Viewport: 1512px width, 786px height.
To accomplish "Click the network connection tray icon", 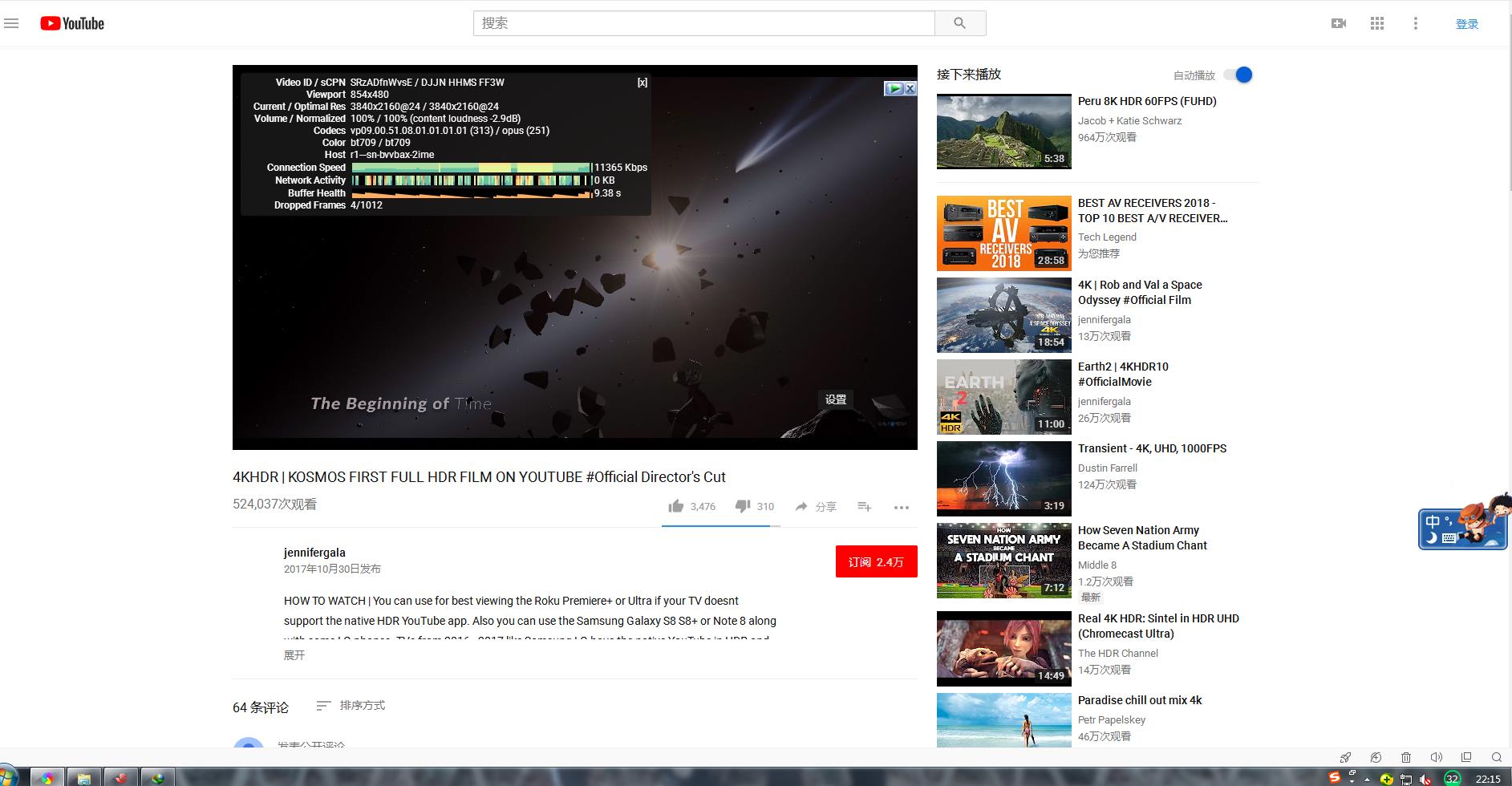I will 1406,779.
